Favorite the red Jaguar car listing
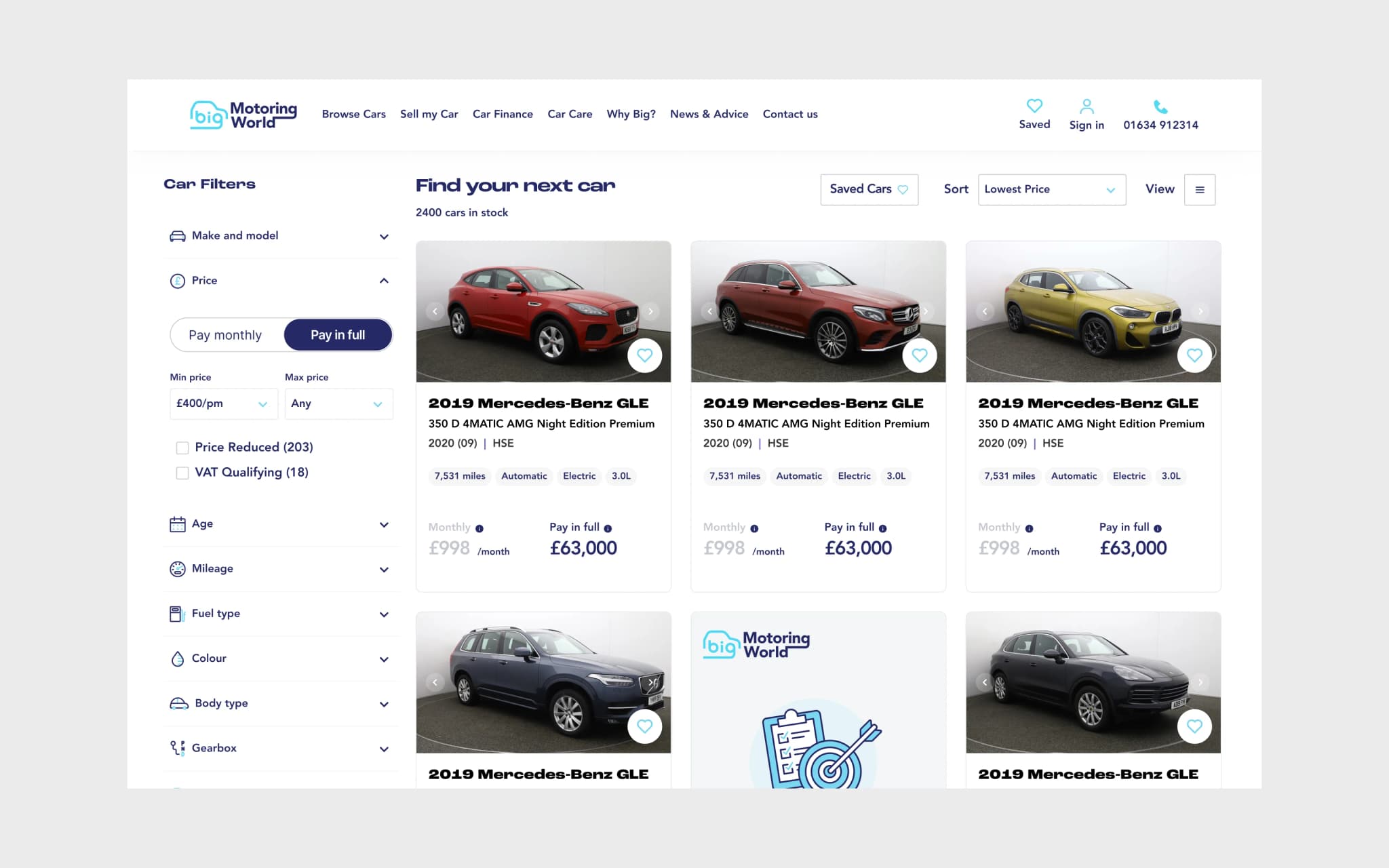The width and height of the screenshot is (1389, 868). coord(644,355)
